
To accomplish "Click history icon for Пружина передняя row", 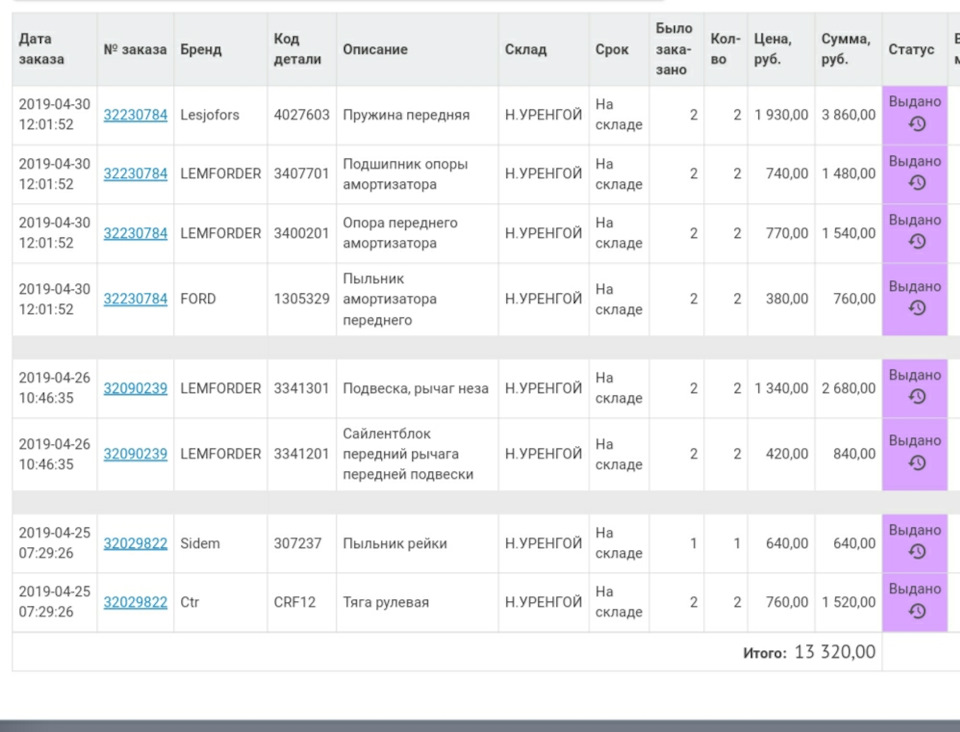I will 916,124.
